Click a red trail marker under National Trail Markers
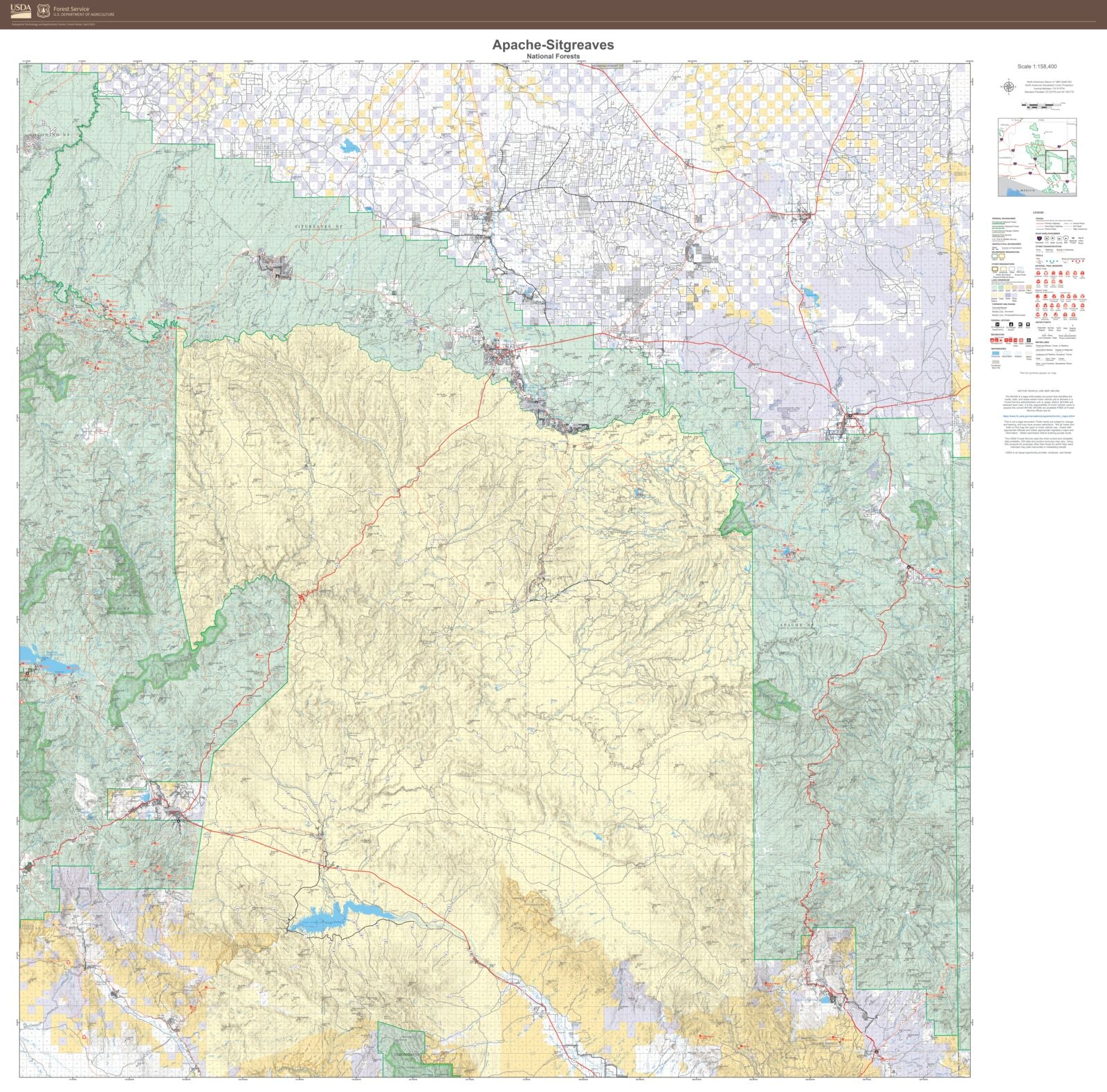The height and width of the screenshot is (1092, 1107). point(1038,273)
